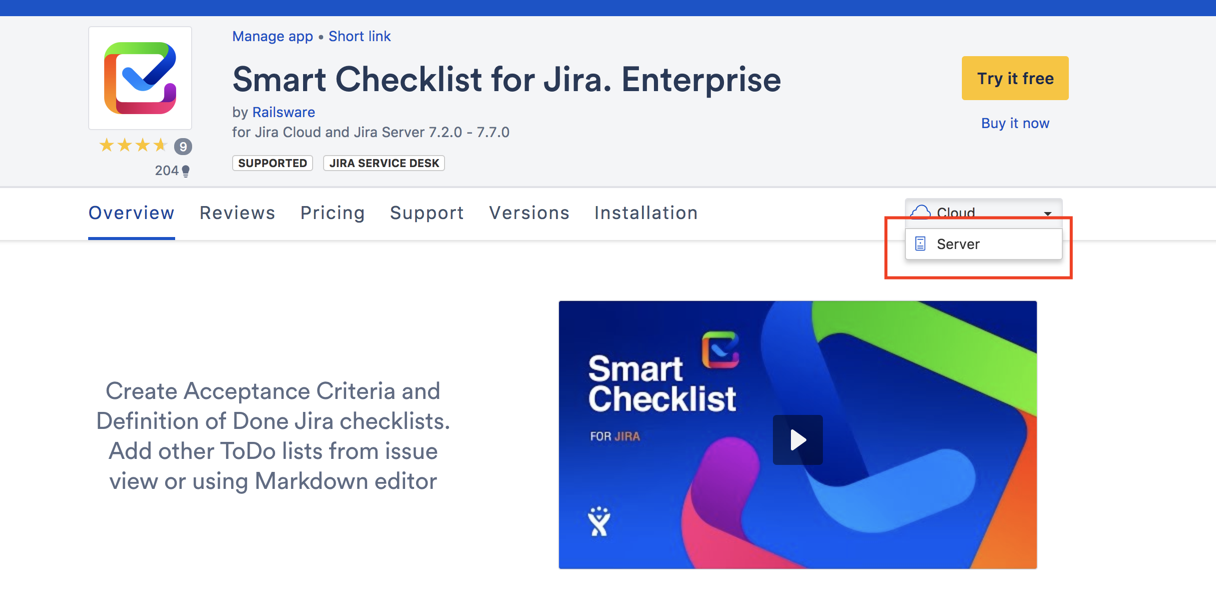The image size is (1216, 592).
Task: Open the Cloud hosting selector
Action: point(984,212)
